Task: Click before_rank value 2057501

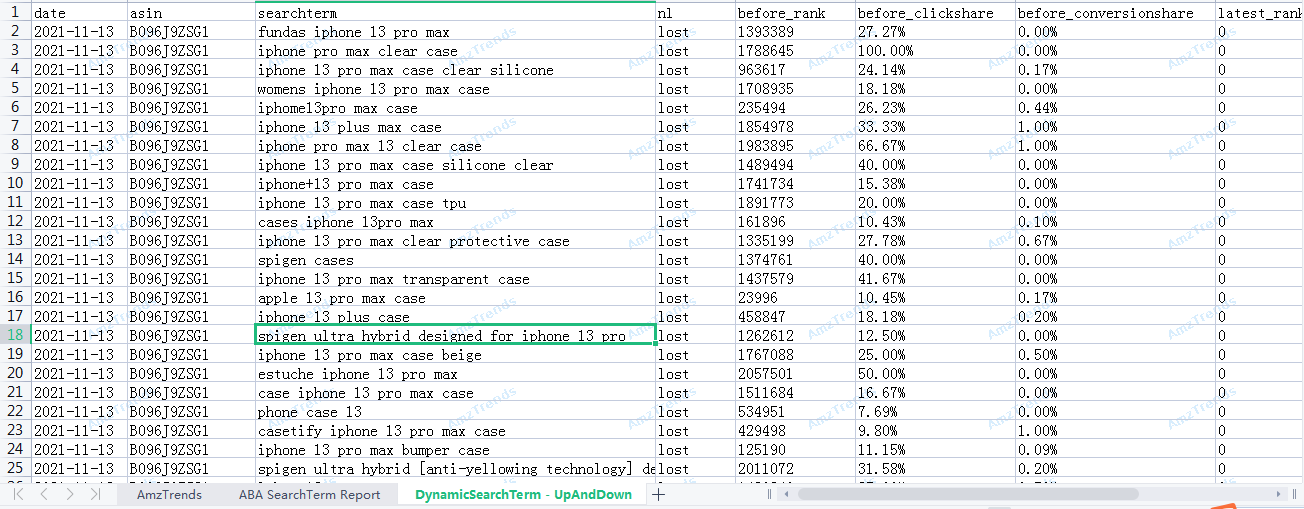Action: pos(795,374)
